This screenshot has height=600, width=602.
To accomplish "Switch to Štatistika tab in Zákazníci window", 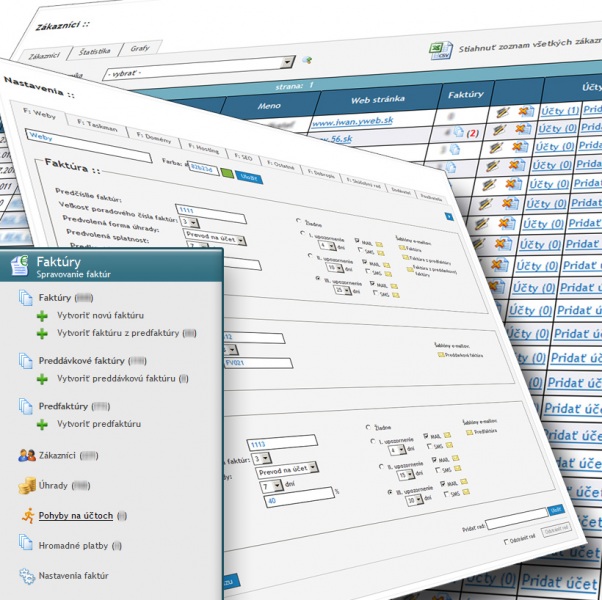I will [95, 52].
